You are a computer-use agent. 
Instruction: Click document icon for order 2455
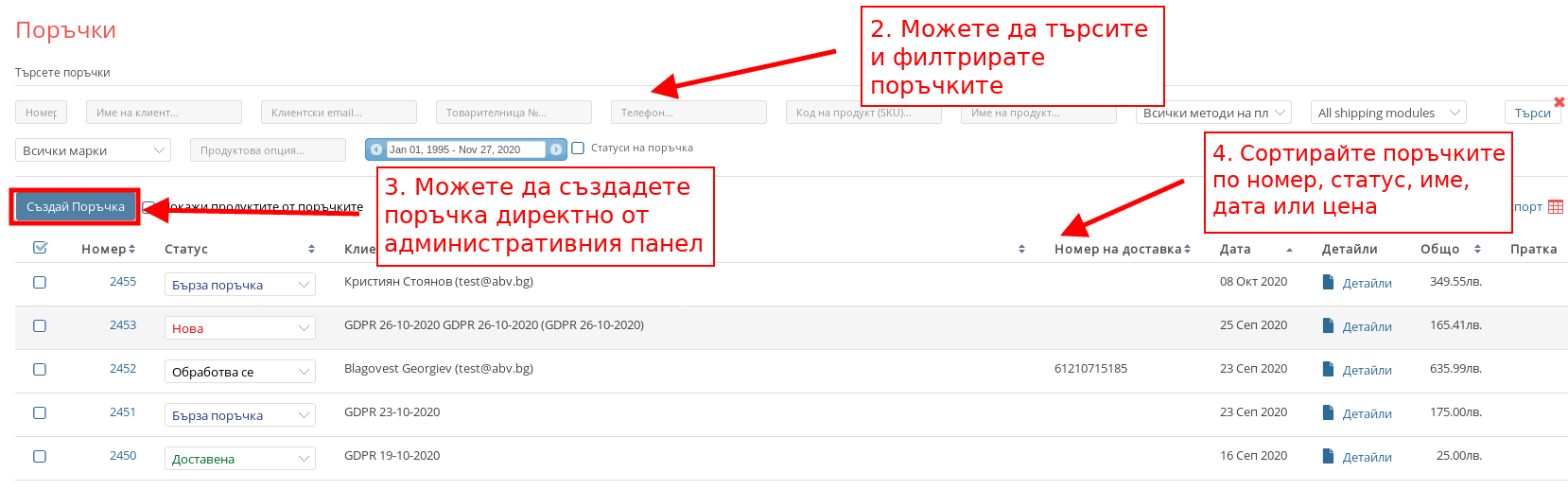(1328, 282)
